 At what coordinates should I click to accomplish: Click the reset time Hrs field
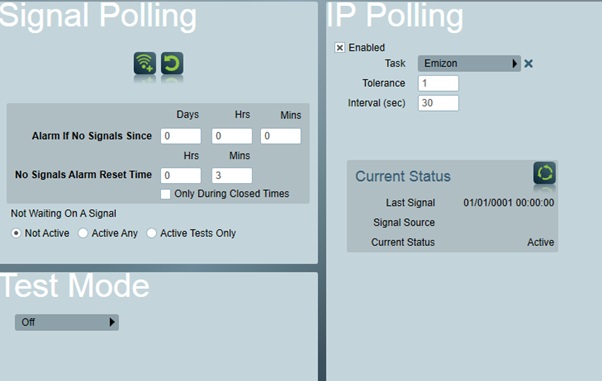(x=181, y=176)
